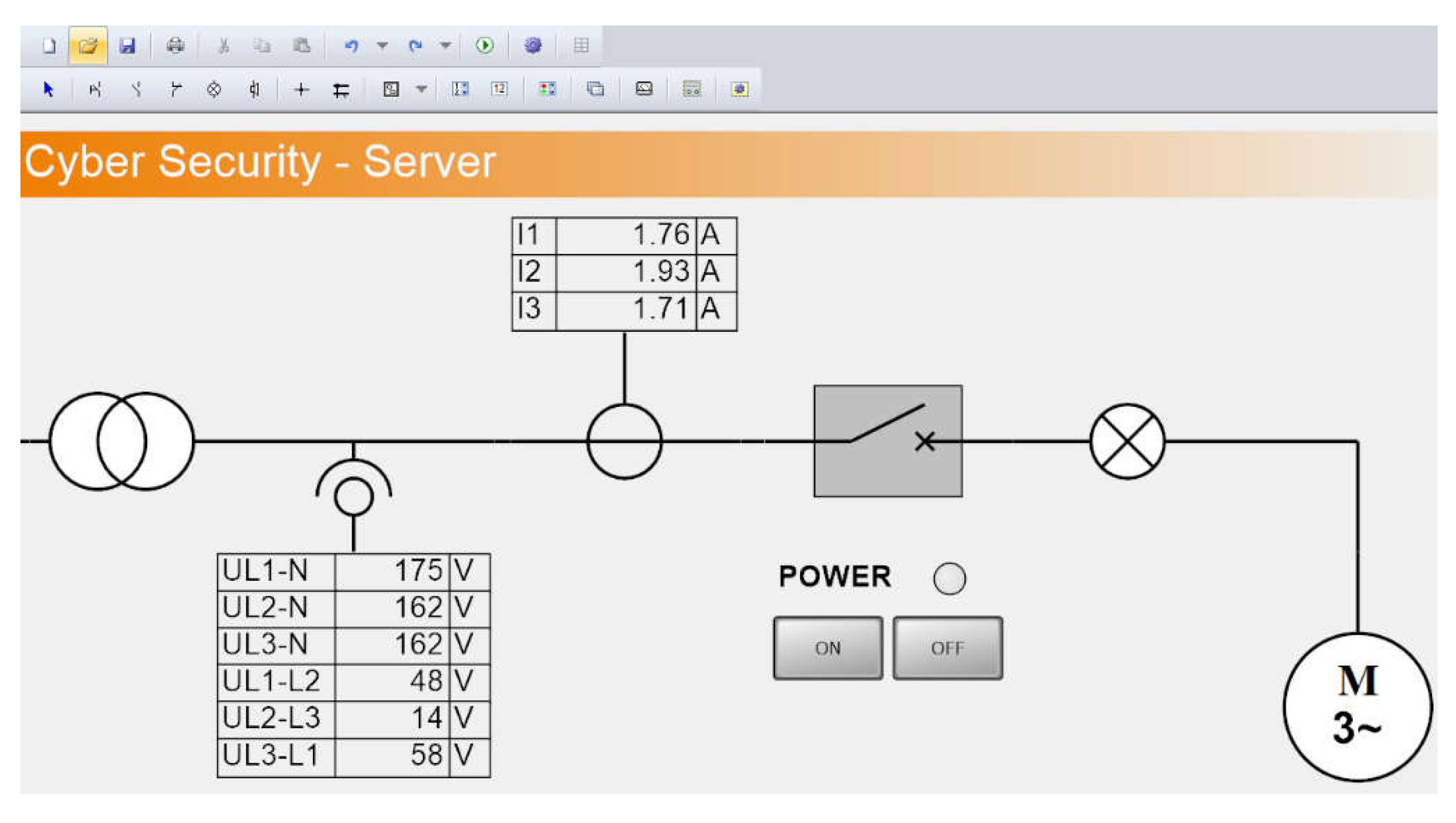
Task: Click the OFF power button
Action: click(x=948, y=648)
